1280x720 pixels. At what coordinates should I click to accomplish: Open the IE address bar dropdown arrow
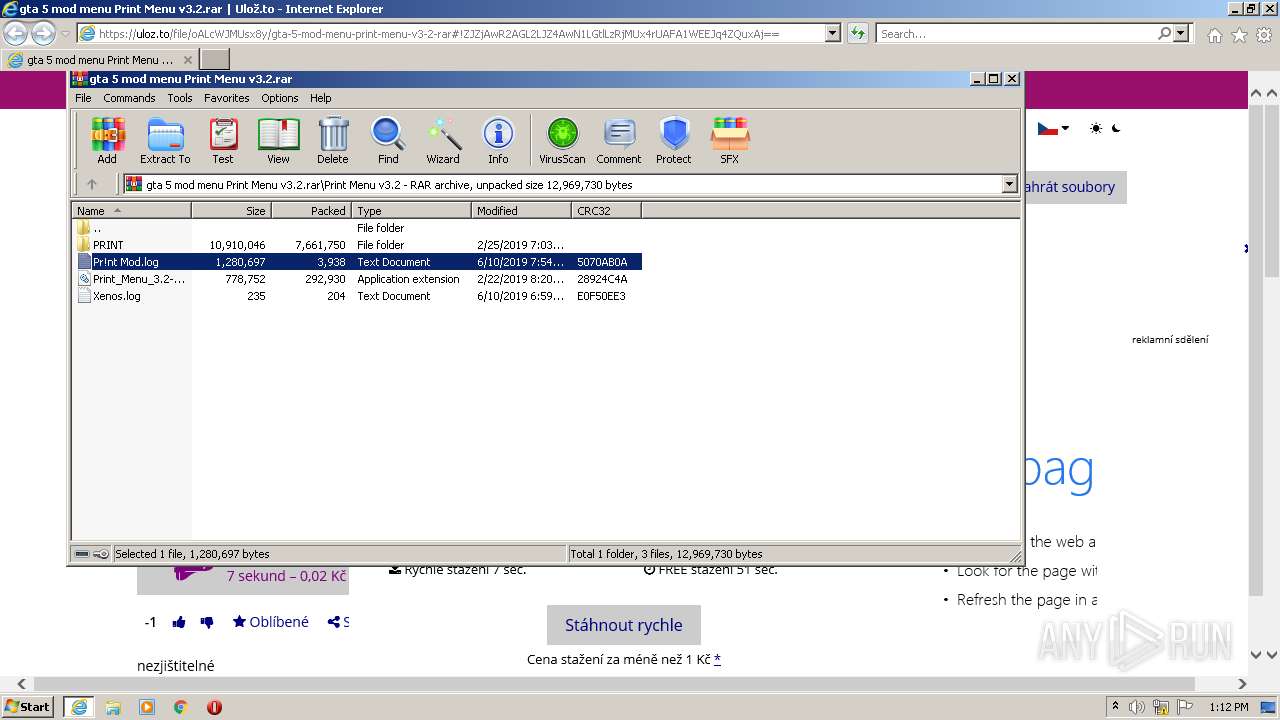pyautogui.click(x=832, y=33)
